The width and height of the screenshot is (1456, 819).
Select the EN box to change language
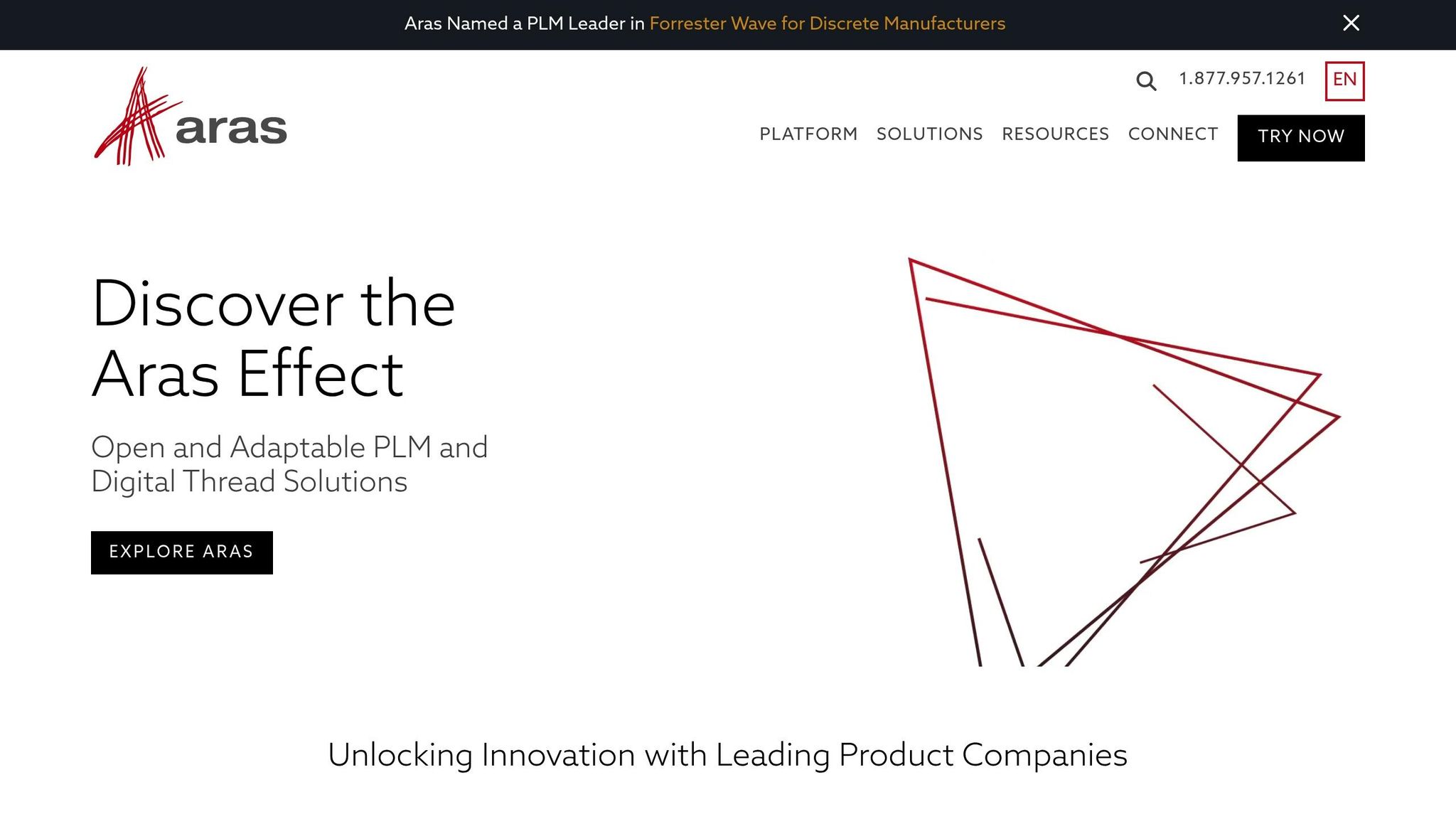pos(1344,80)
